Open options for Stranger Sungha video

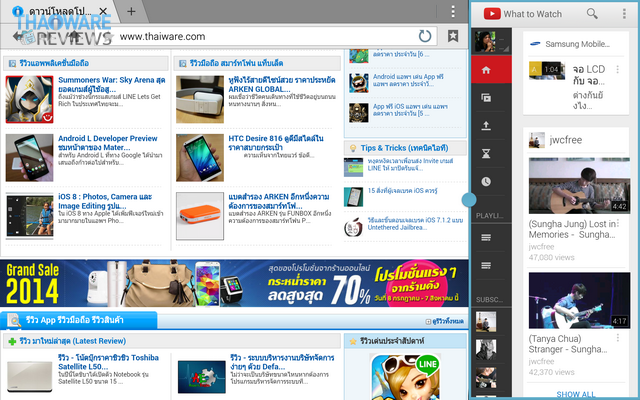click(x=618, y=338)
